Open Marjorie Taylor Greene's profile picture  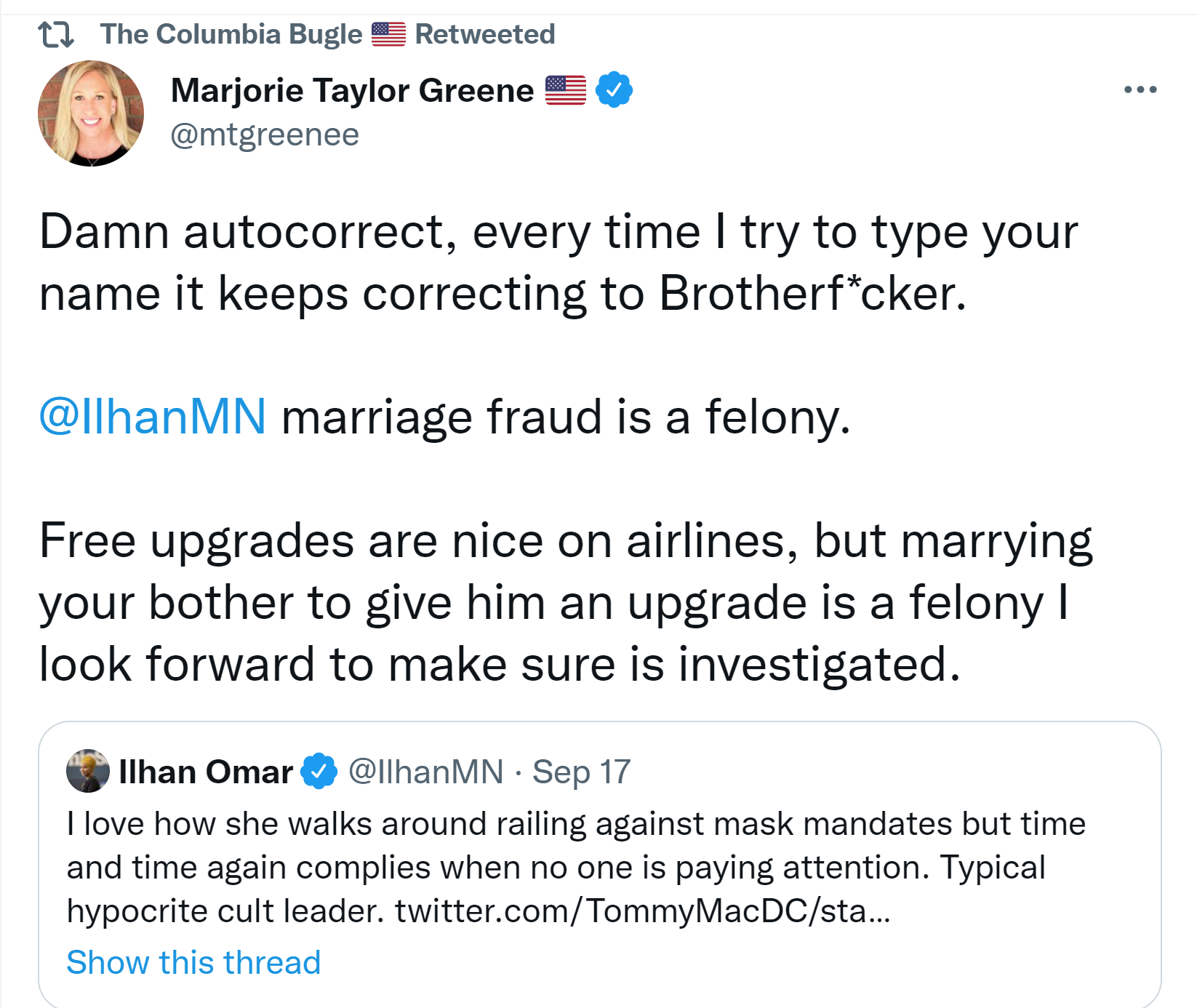(x=91, y=113)
